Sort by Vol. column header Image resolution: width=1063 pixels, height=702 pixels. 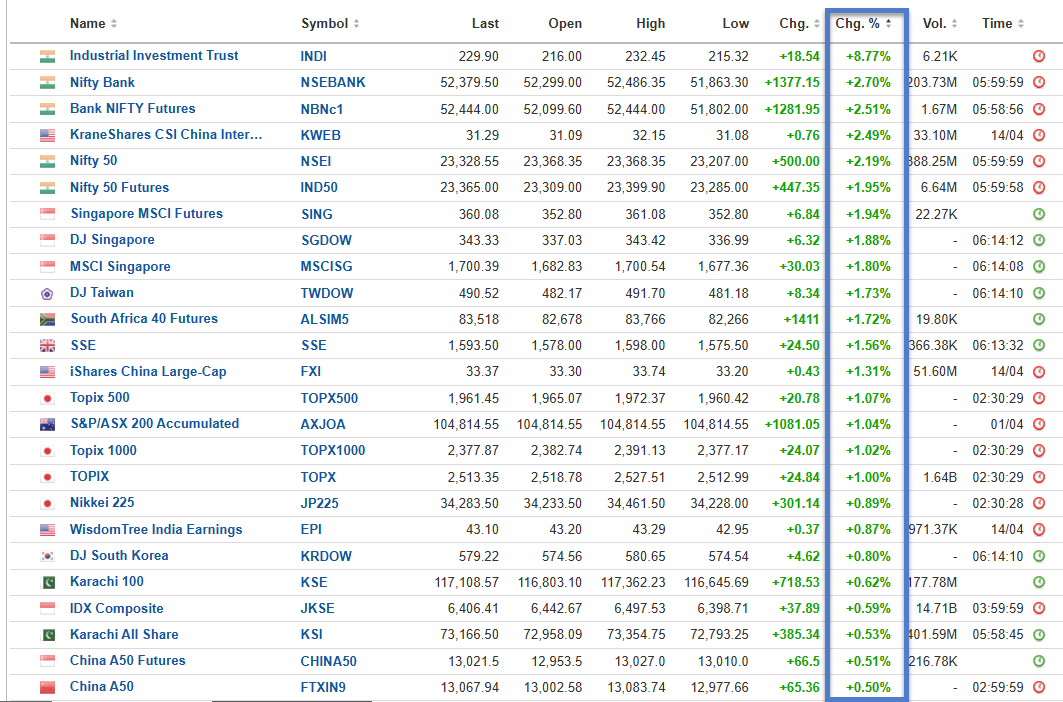coord(940,24)
